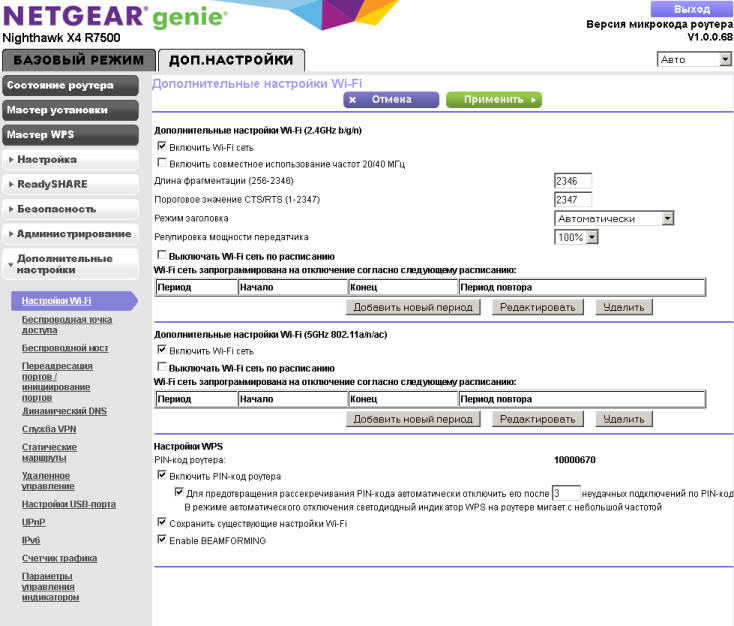Click the Выход logout button

click(x=692, y=9)
